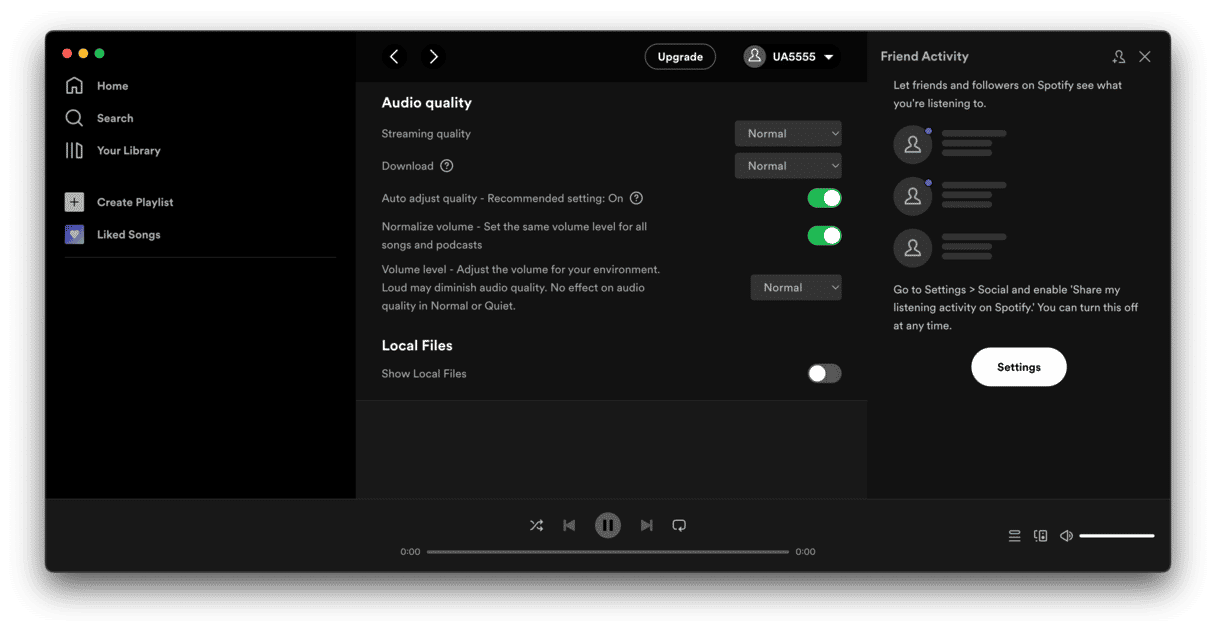Image resolution: width=1216 pixels, height=632 pixels.
Task: Enable repeat mode
Action: click(x=679, y=525)
